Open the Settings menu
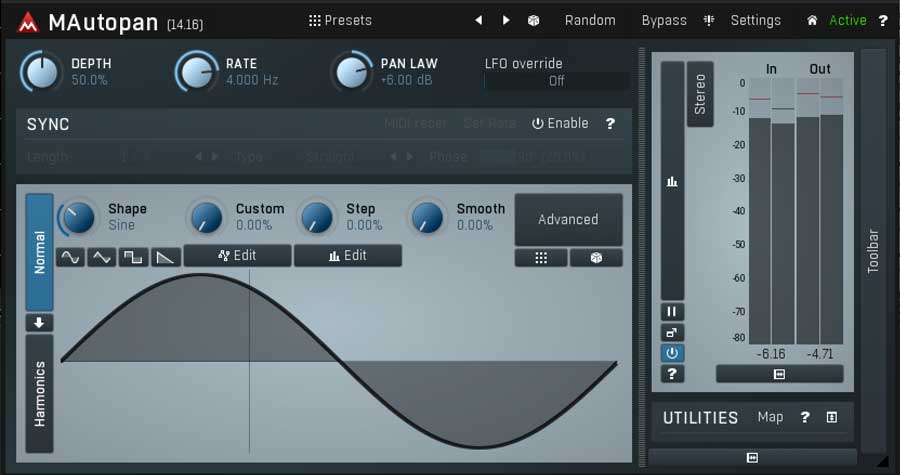Image resolution: width=900 pixels, height=475 pixels. pos(755,21)
